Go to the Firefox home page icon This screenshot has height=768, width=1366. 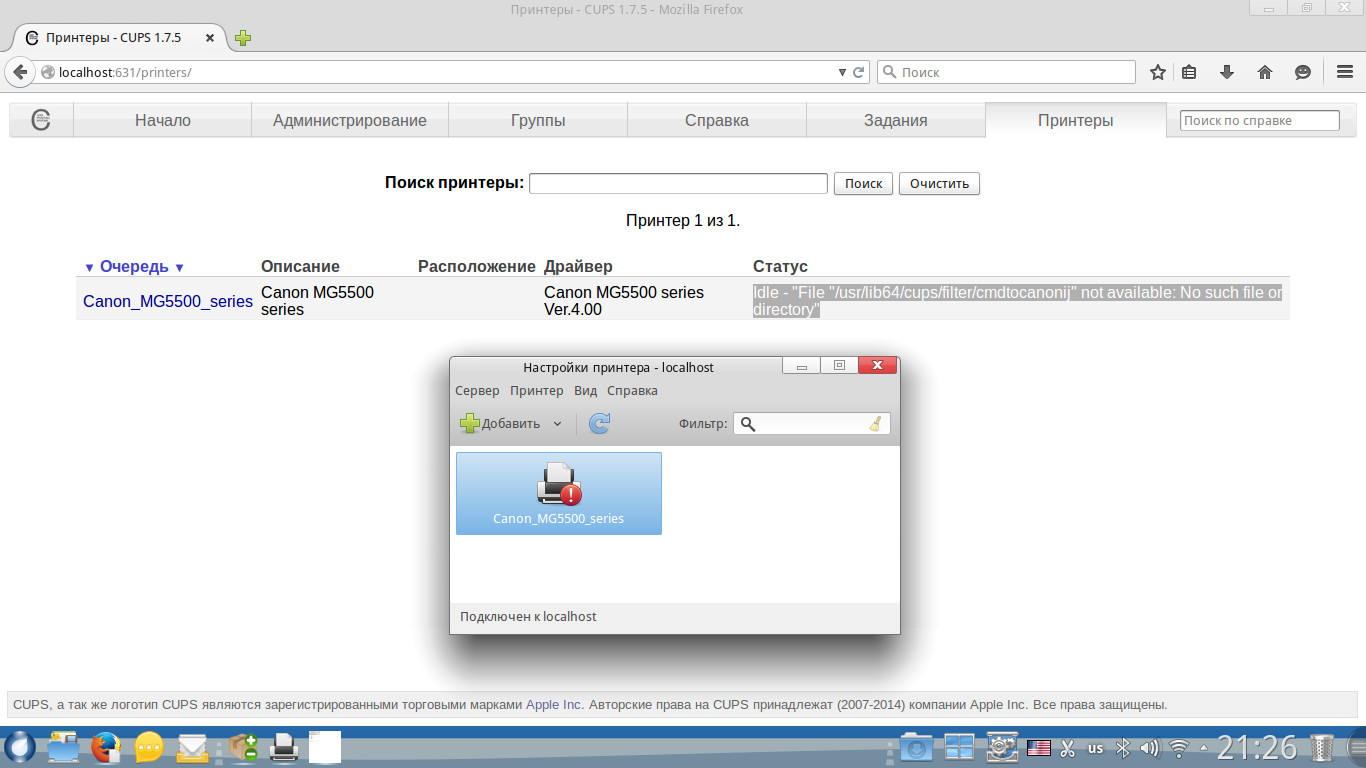[x=1265, y=72]
